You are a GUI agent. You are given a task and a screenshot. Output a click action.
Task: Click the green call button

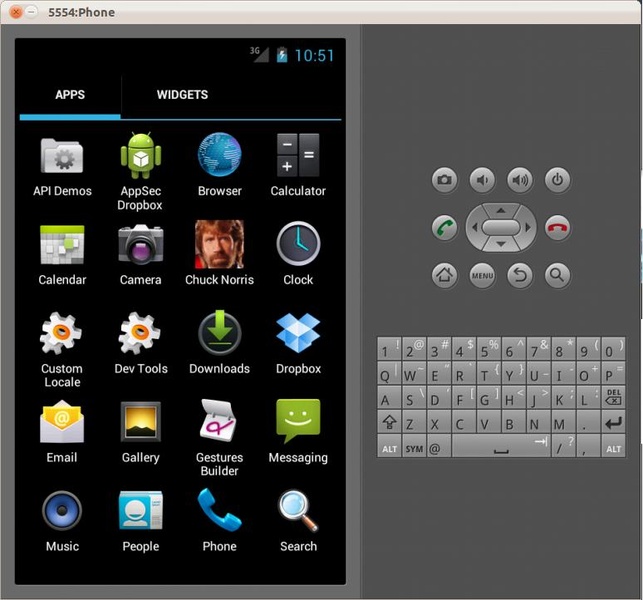click(x=445, y=227)
